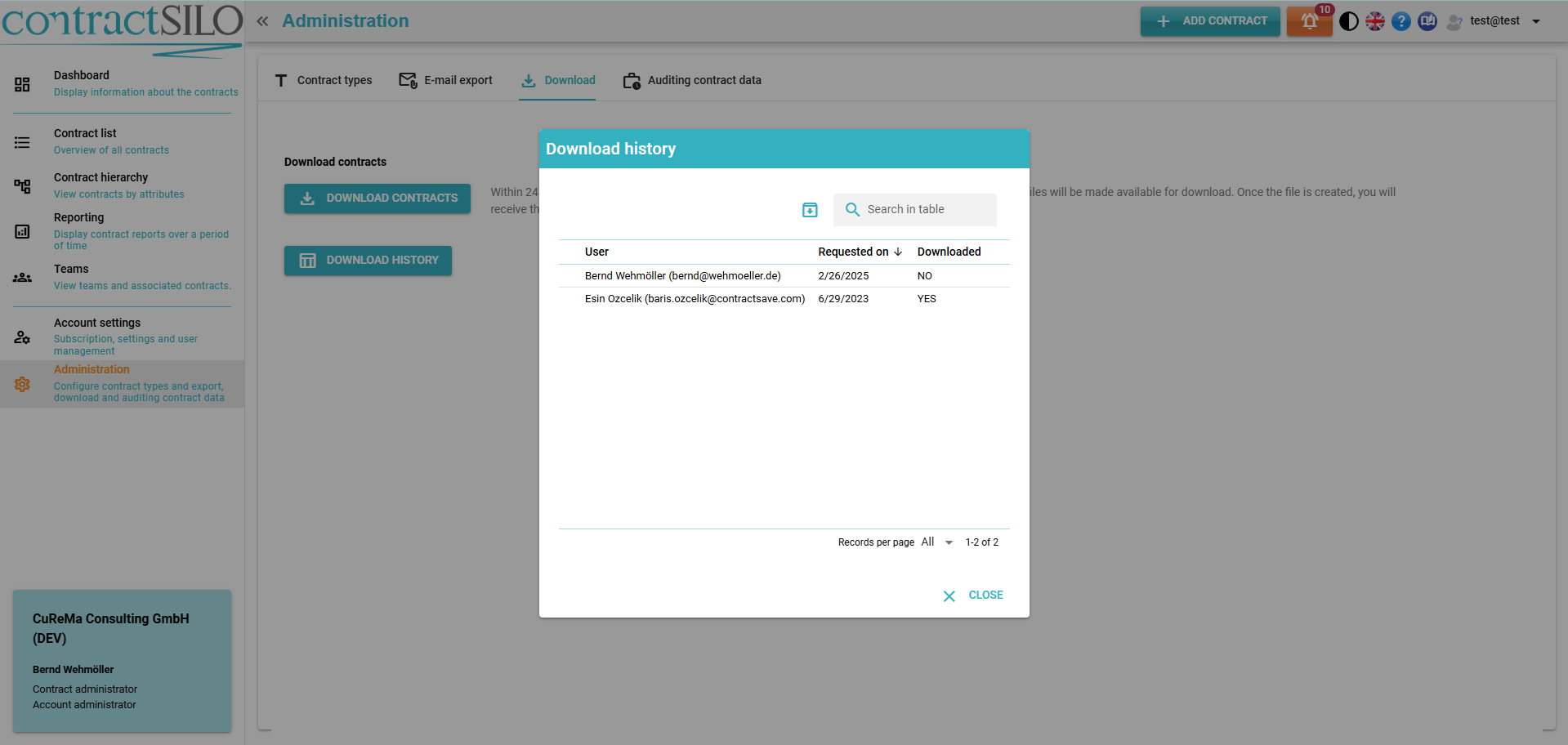Click the export table icon in dialog
This screenshot has width=1568, height=745.
click(810, 210)
